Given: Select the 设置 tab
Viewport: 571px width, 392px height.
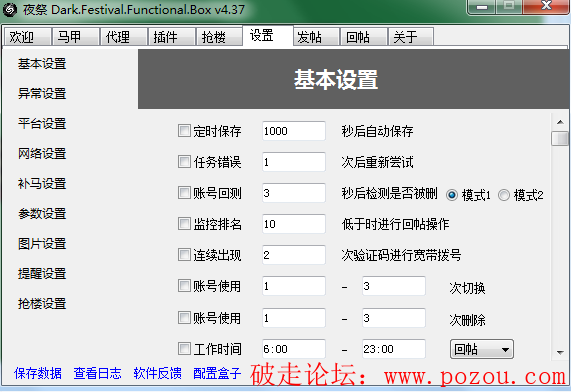Looking at the screenshot, I should [x=268, y=35].
